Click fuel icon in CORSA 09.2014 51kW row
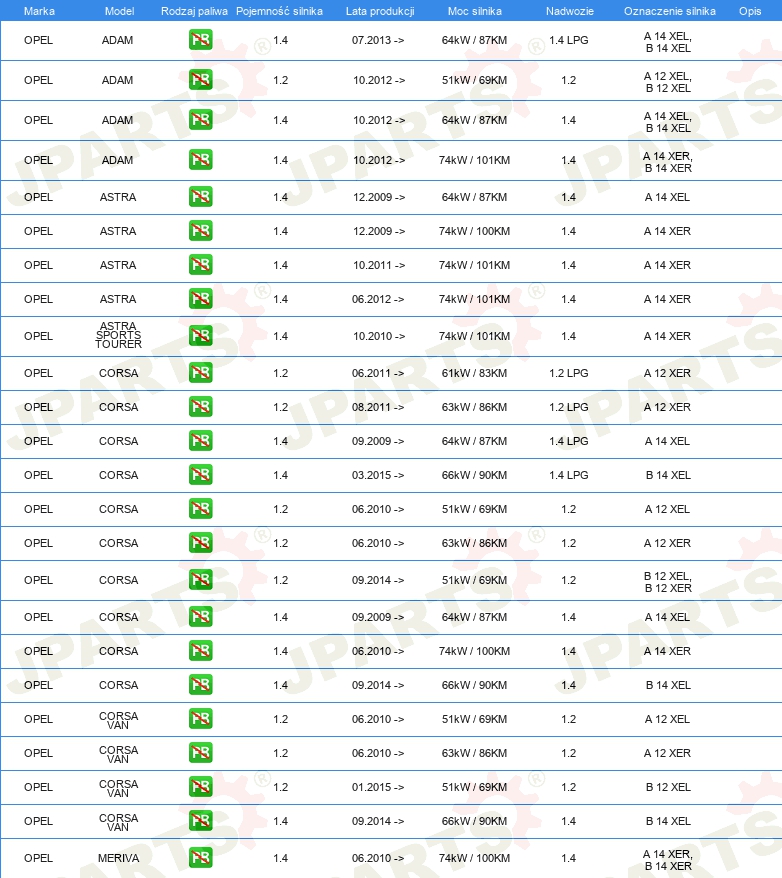Screen dimensions: 782x878 pos(200,580)
